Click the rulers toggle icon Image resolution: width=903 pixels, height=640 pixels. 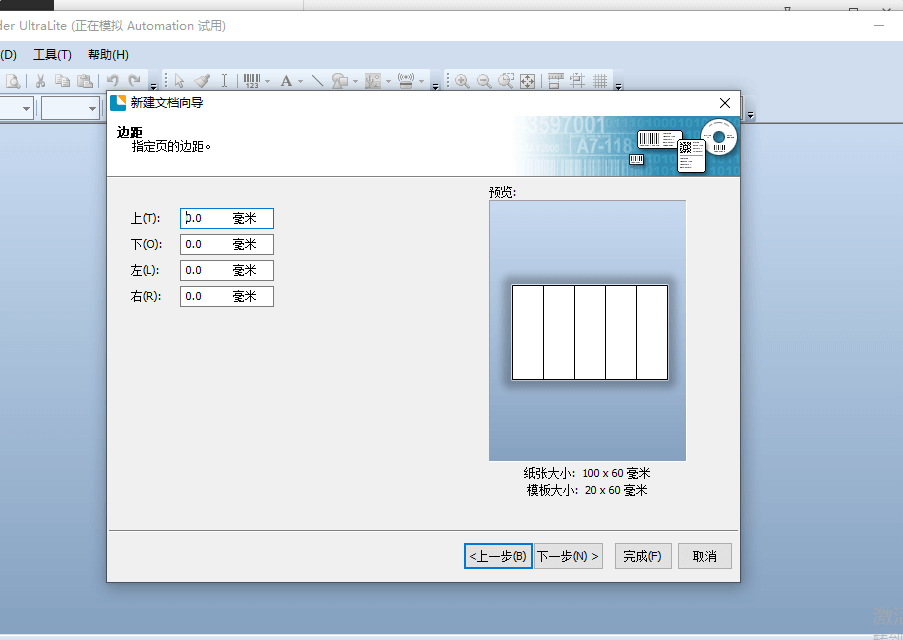coord(555,81)
